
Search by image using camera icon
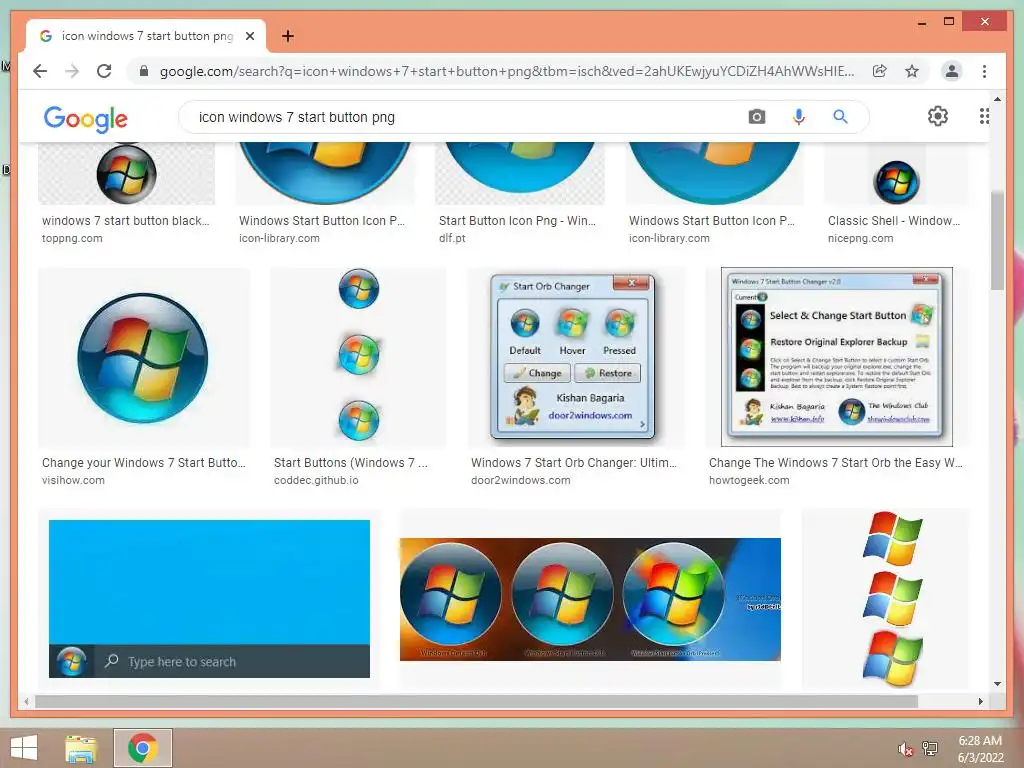point(757,117)
